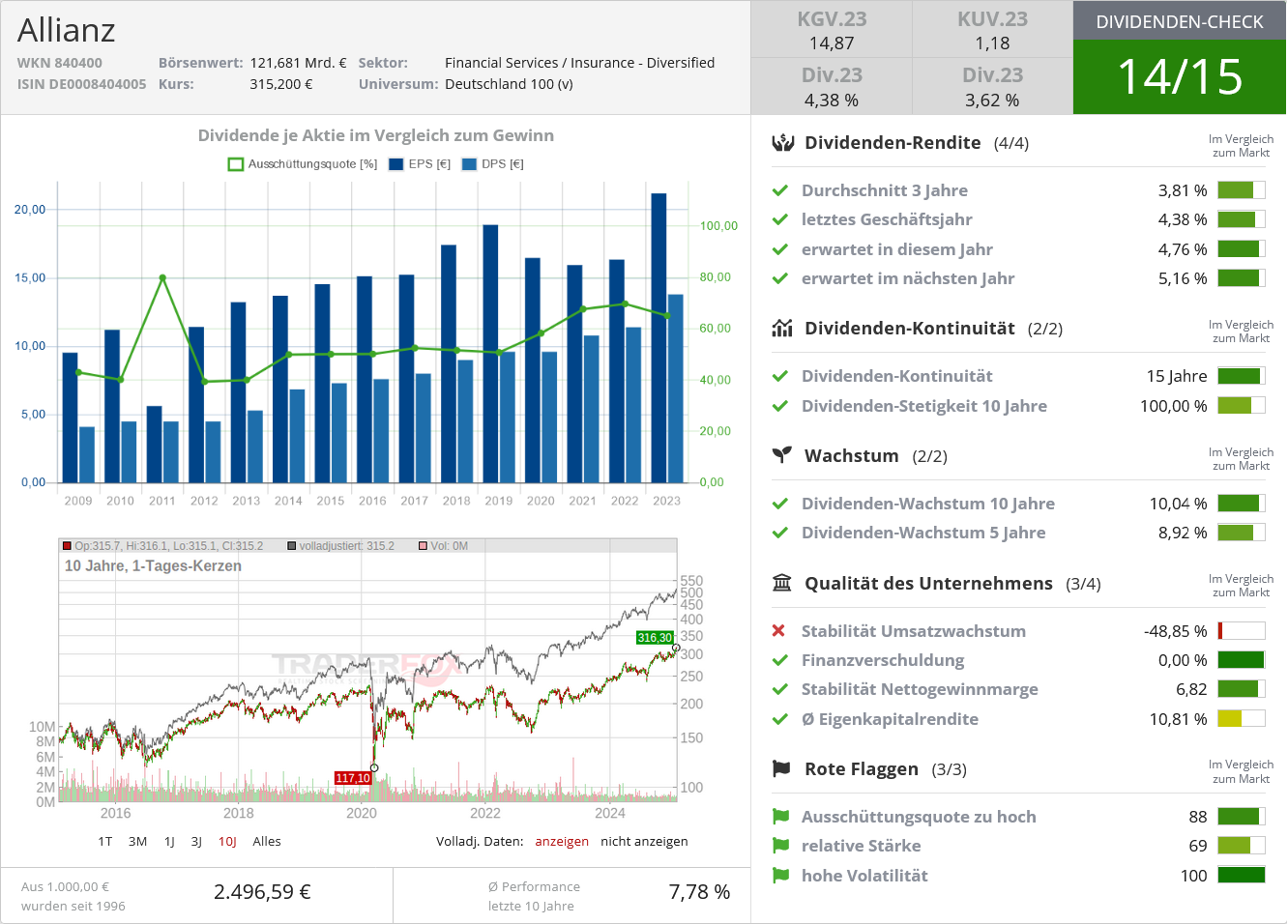The height and width of the screenshot is (924, 1288).
Task: Click the Rote Flaggen black flag icon
Action: 782,768
